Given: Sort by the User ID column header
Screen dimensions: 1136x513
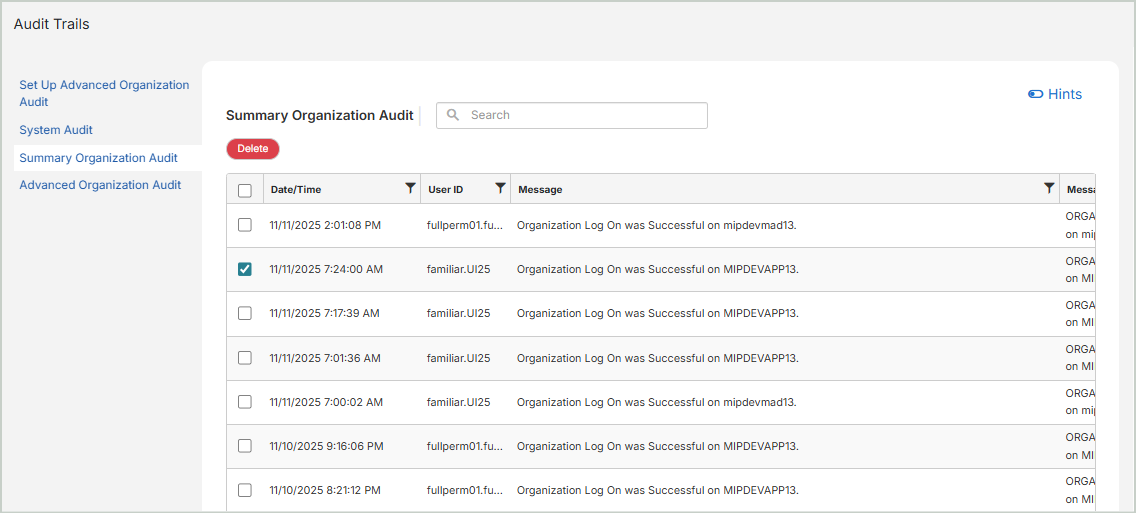Looking at the screenshot, I should [x=446, y=189].
